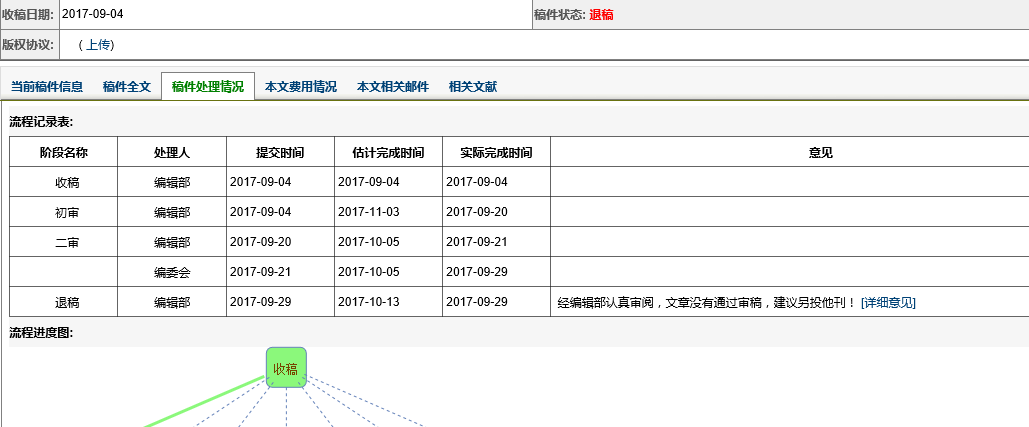Click the 实际完成时间 column header
This screenshot has width=1029, height=427.
496,152
